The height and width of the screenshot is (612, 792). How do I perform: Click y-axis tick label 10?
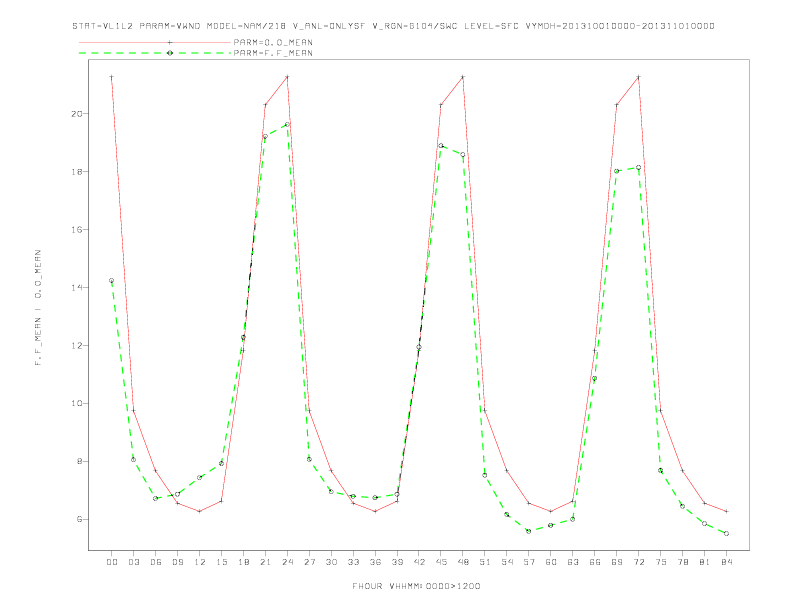point(77,403)
